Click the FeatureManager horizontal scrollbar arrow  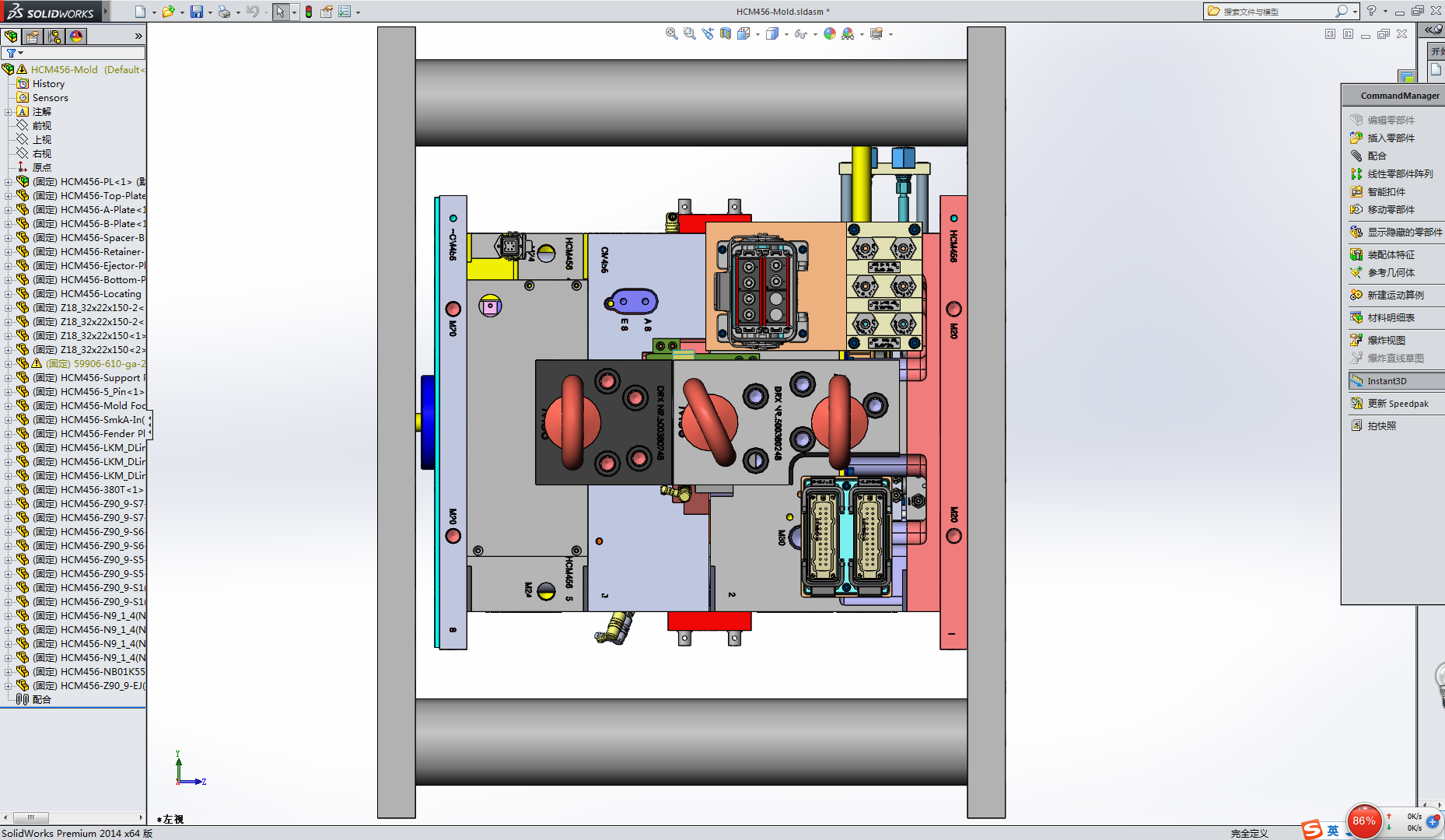[x=140, y=817]
